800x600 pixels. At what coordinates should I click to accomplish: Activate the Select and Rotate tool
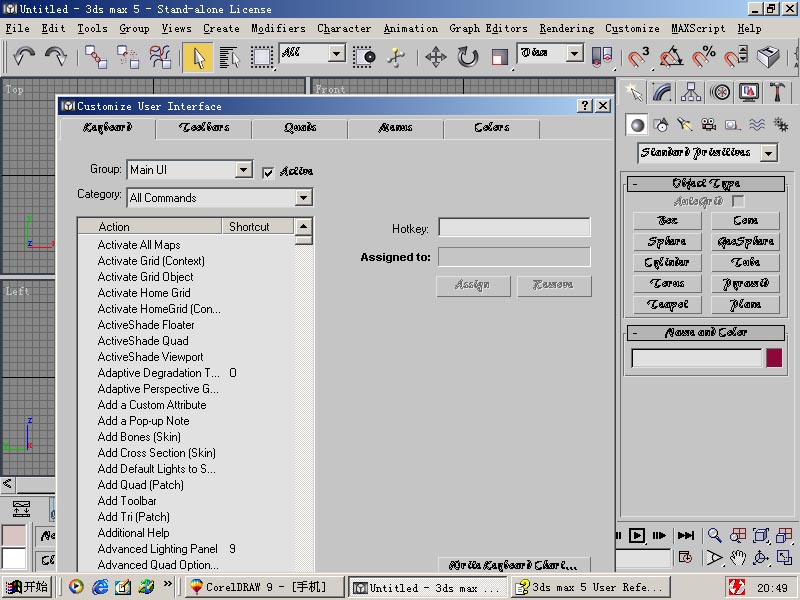tap(467, 57)
